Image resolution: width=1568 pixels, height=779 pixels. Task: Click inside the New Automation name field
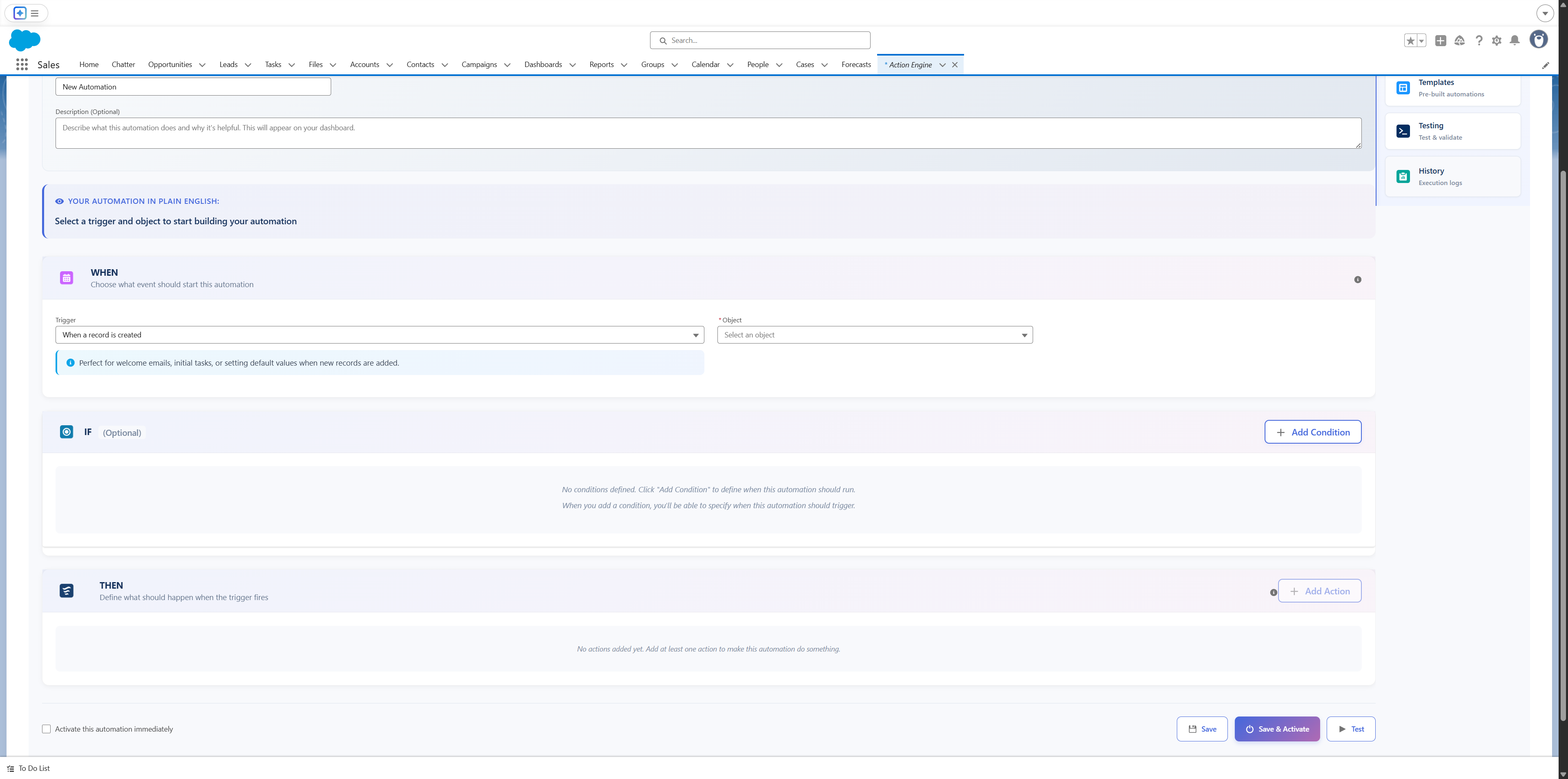click(x=192, y=87)
